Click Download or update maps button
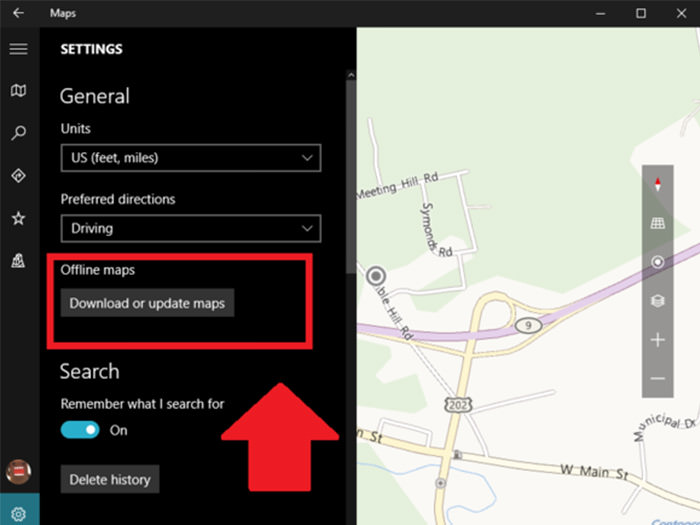The image size is (700, 525). tap(147, 303)
